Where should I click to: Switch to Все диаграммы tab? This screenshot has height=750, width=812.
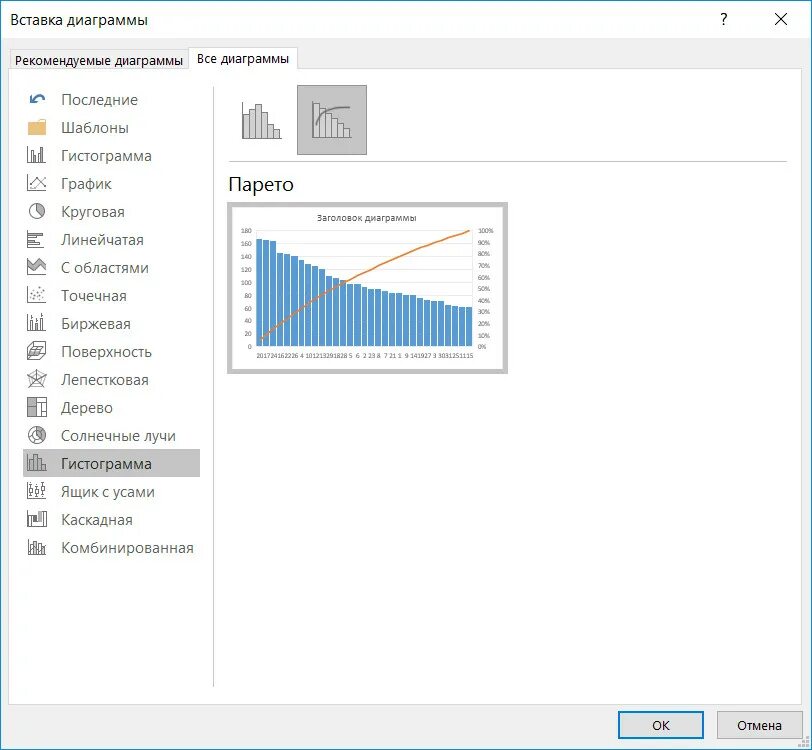point(243,59)
